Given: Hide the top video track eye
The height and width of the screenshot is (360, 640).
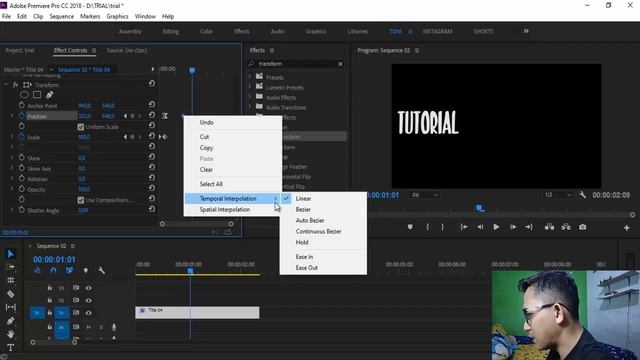Looking at the screenshot, I should point(89,288).
